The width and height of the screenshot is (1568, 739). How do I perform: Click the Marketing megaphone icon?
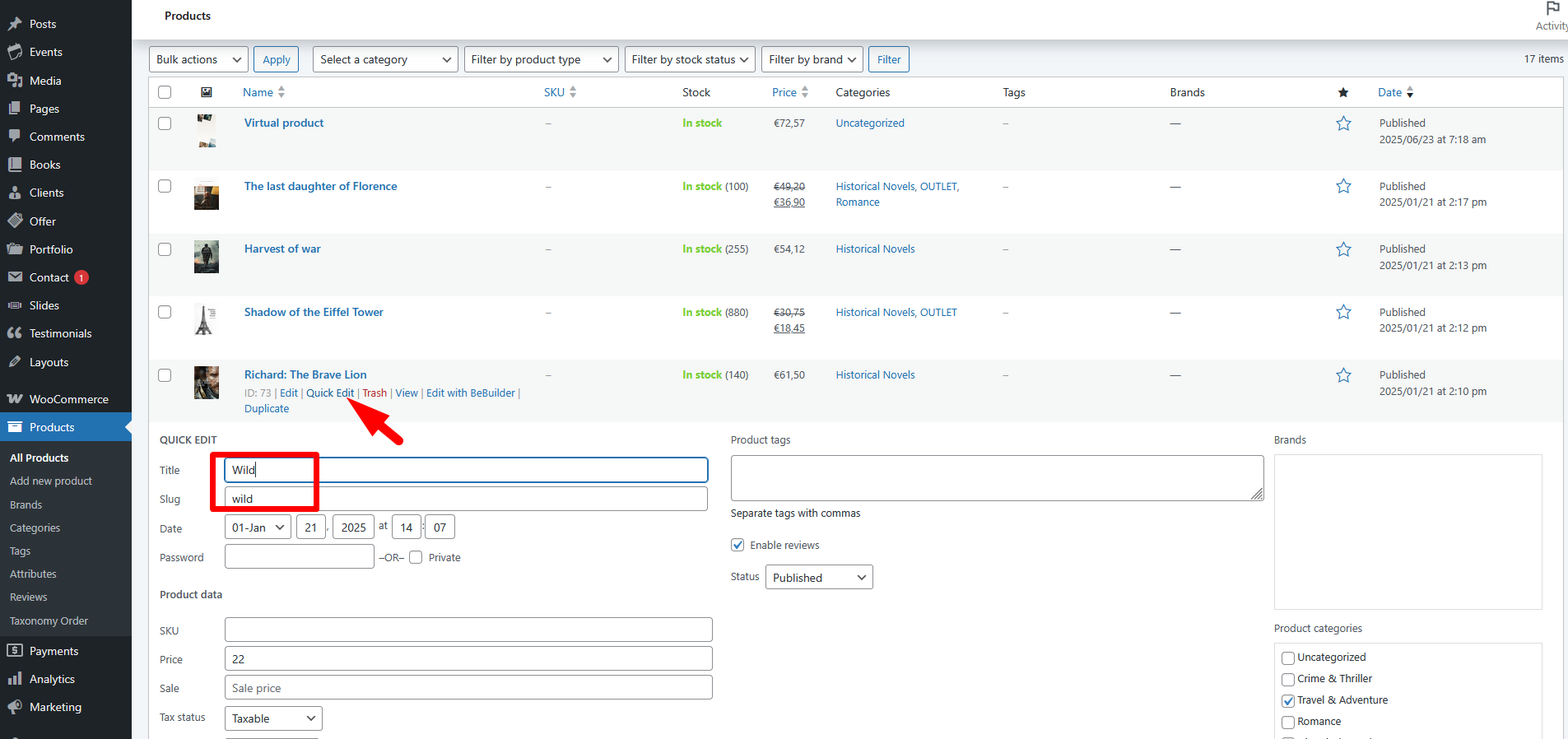coord(15,707)
